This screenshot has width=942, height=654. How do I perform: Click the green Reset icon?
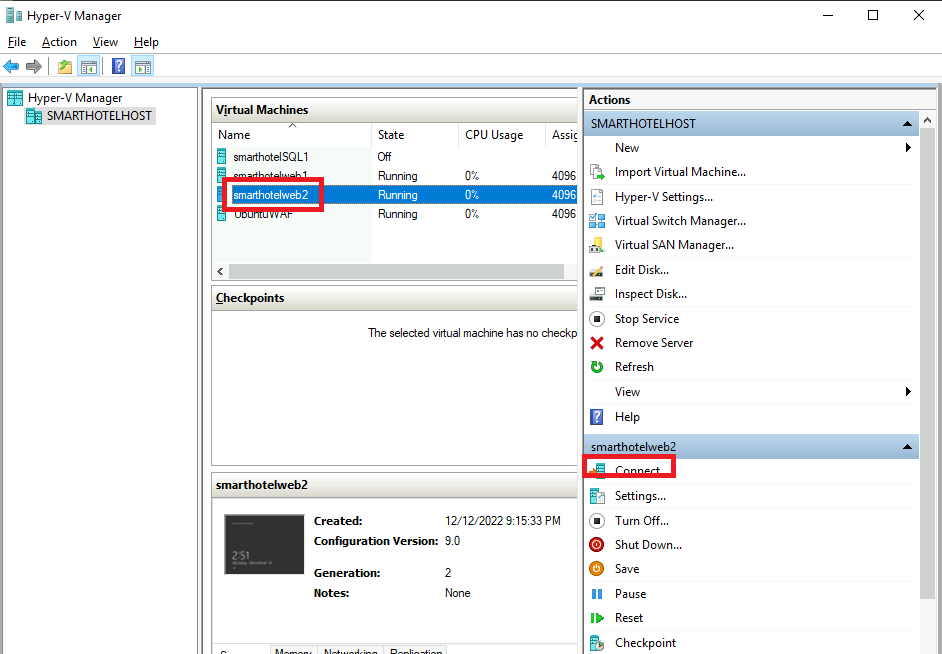coord(597,618)
